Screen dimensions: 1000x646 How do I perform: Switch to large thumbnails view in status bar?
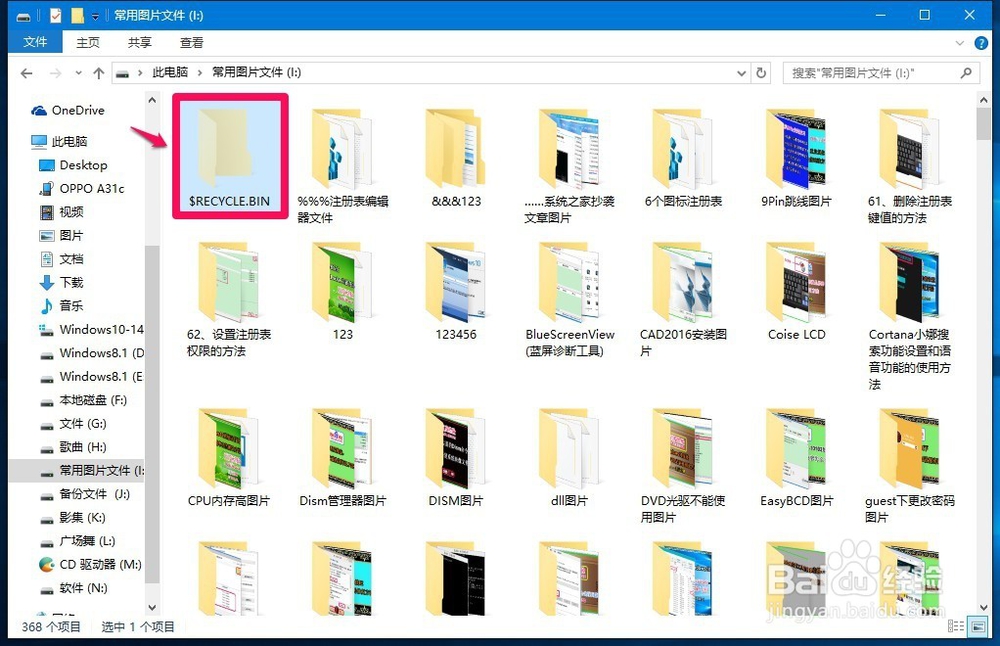tap(978, 627)
